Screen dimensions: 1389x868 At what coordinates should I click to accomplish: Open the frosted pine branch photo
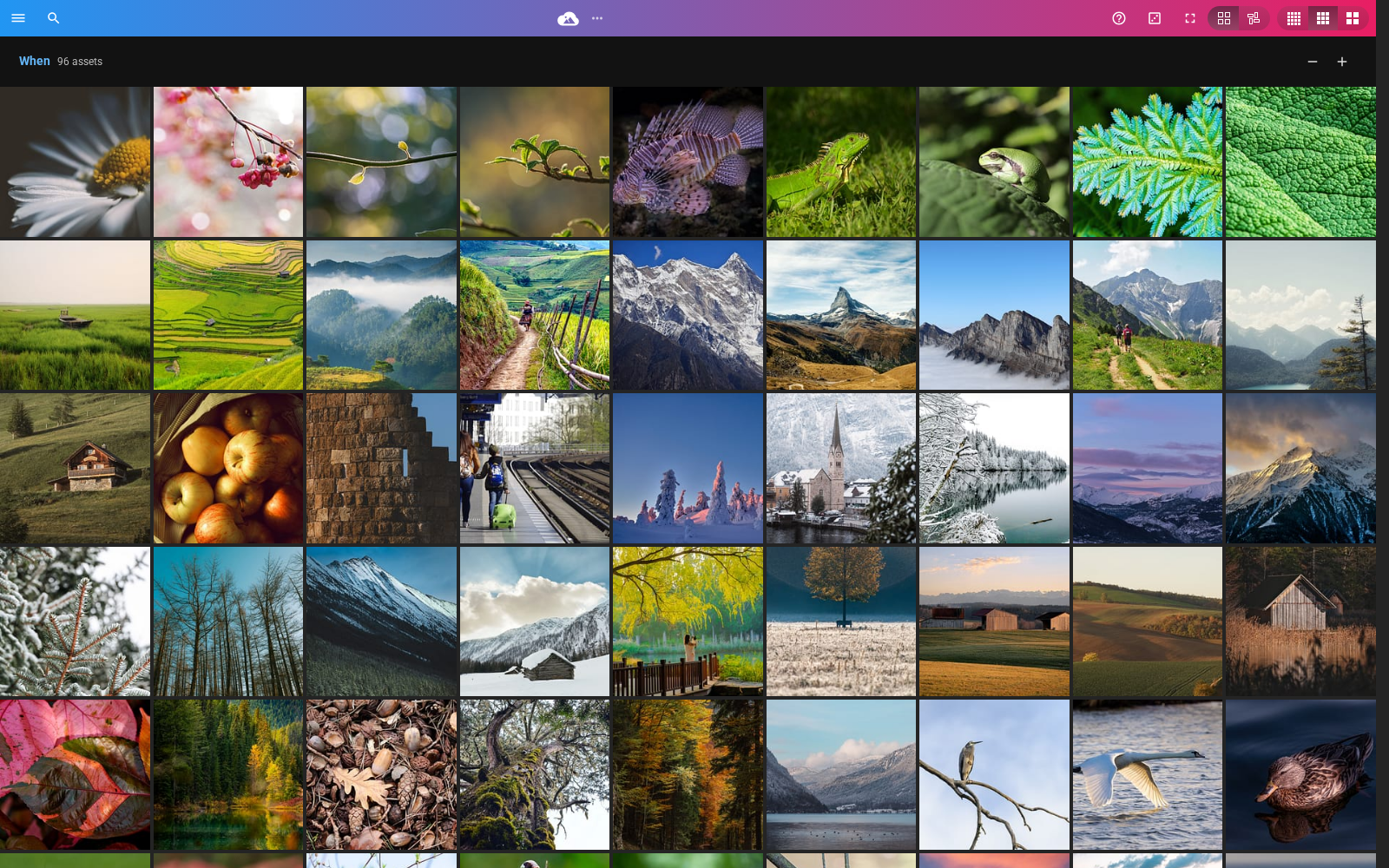tap(75, 621)
